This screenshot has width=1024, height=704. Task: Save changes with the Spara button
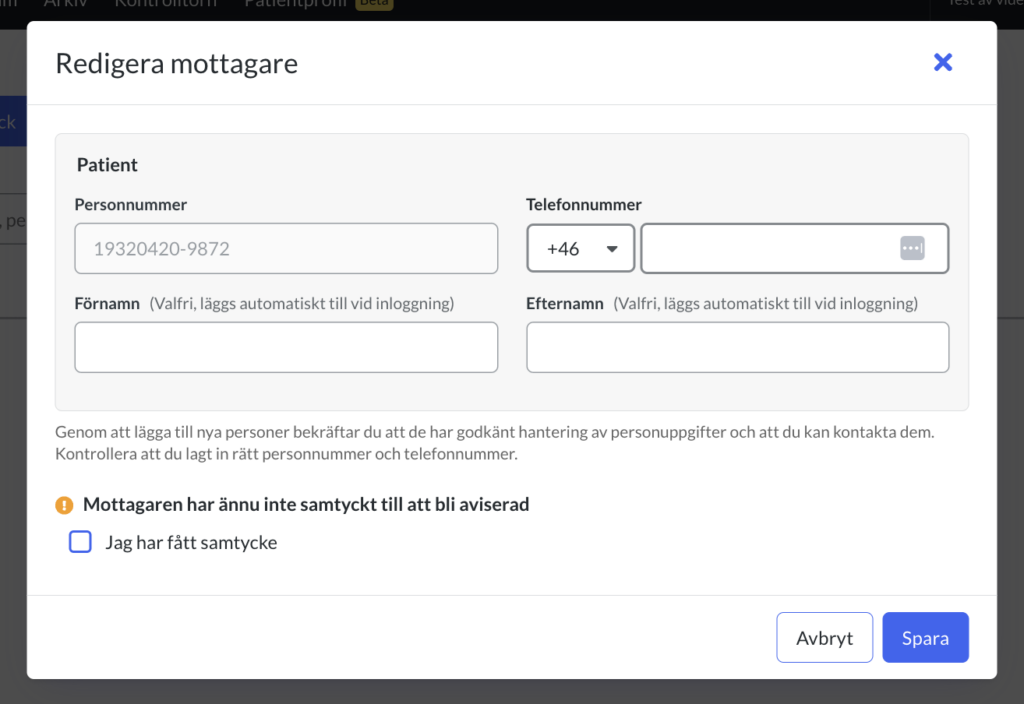[925, 637]
